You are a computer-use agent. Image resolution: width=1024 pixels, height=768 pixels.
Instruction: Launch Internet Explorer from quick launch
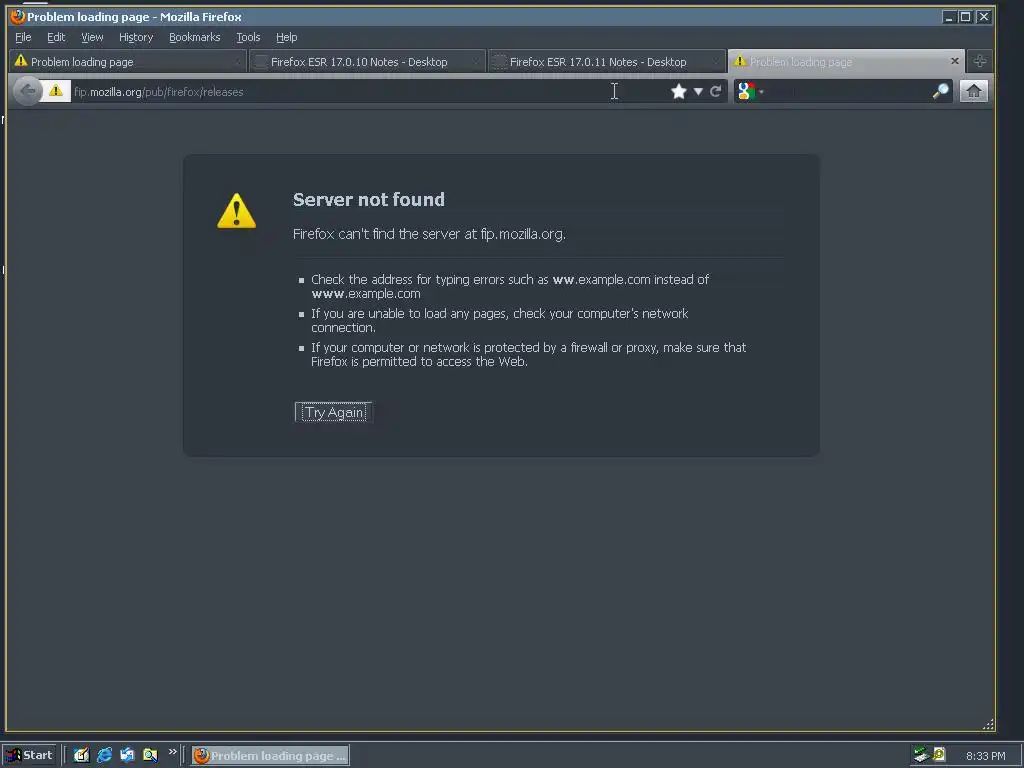(x=104, y=755)
